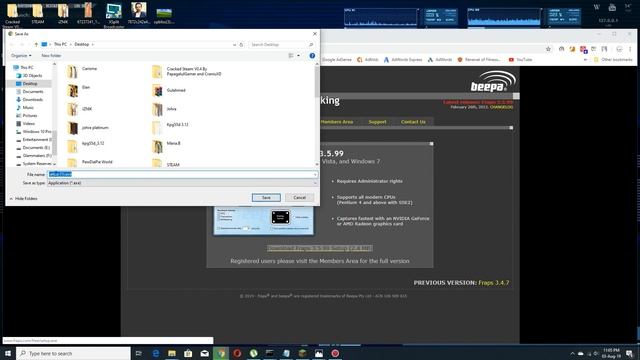This screenshot has width=640, height=360.
Task: Select the Maria.B folder icon
Action: (x=157, y=147)
